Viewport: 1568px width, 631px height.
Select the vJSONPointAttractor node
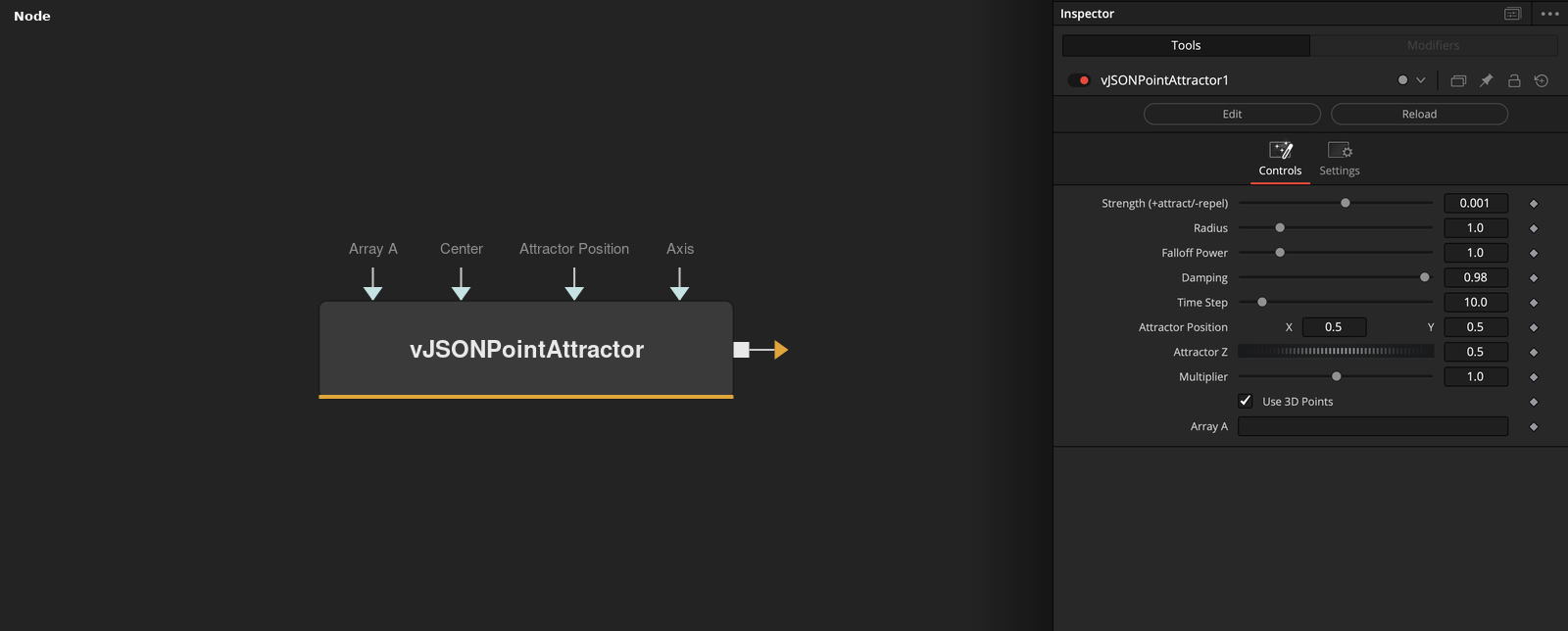pyautogui.click(x=526, y=350)
